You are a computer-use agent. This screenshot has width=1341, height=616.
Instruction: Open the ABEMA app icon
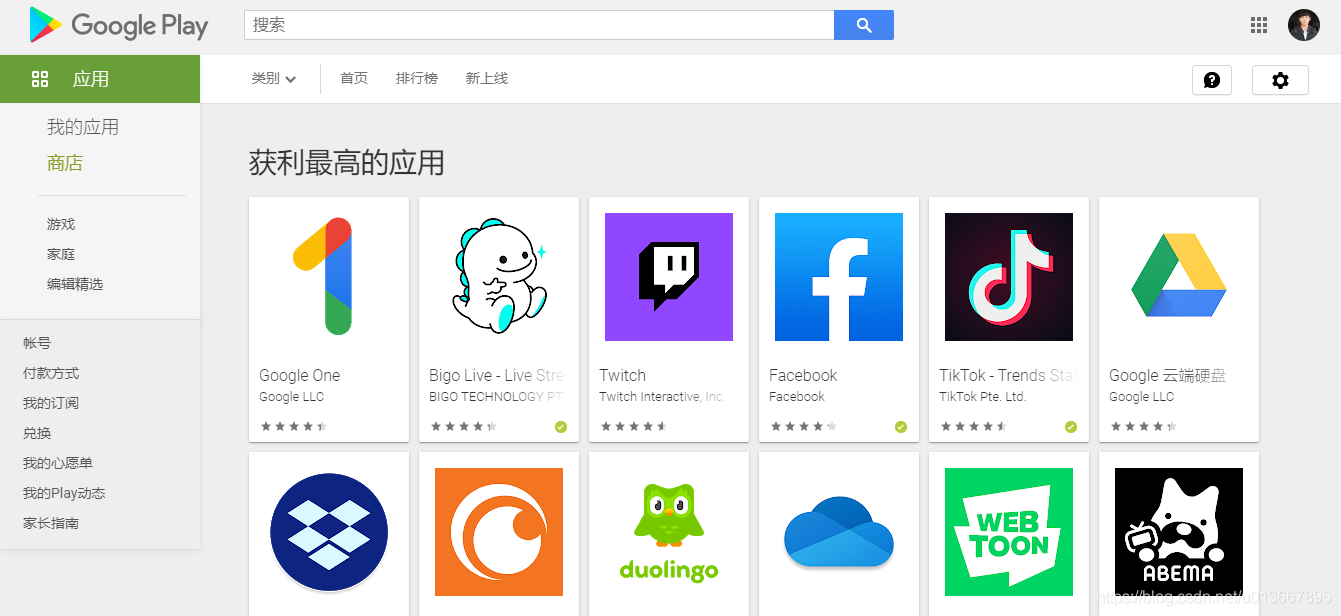pyautogui.click(x=1179, y=532)
